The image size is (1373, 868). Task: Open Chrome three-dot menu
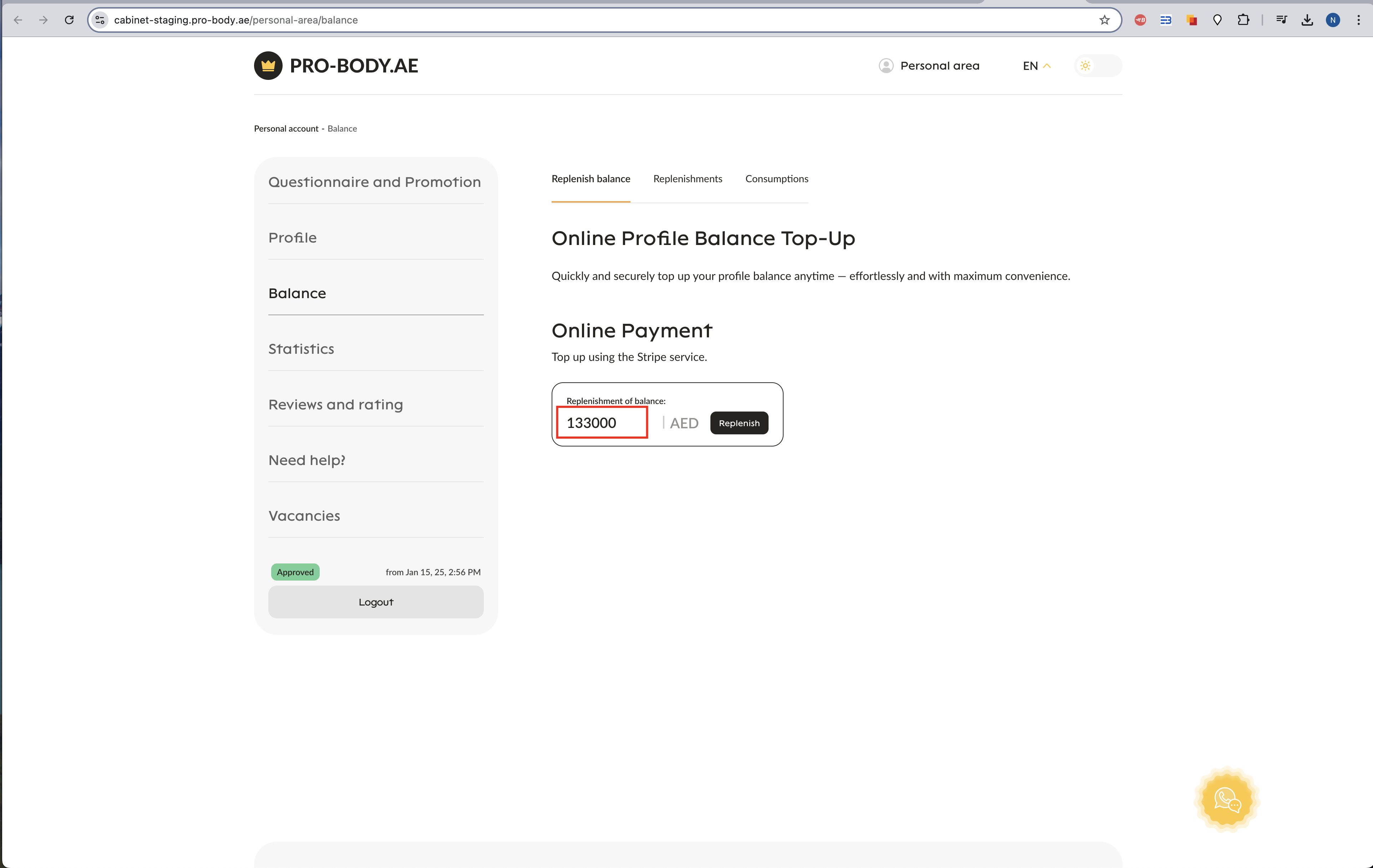[x=1359, y=20]
